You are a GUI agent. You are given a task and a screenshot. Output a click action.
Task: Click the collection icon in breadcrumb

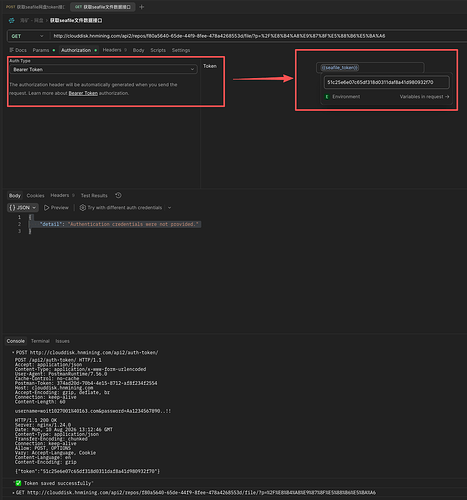pyautogui.click(x=12, y=21)
